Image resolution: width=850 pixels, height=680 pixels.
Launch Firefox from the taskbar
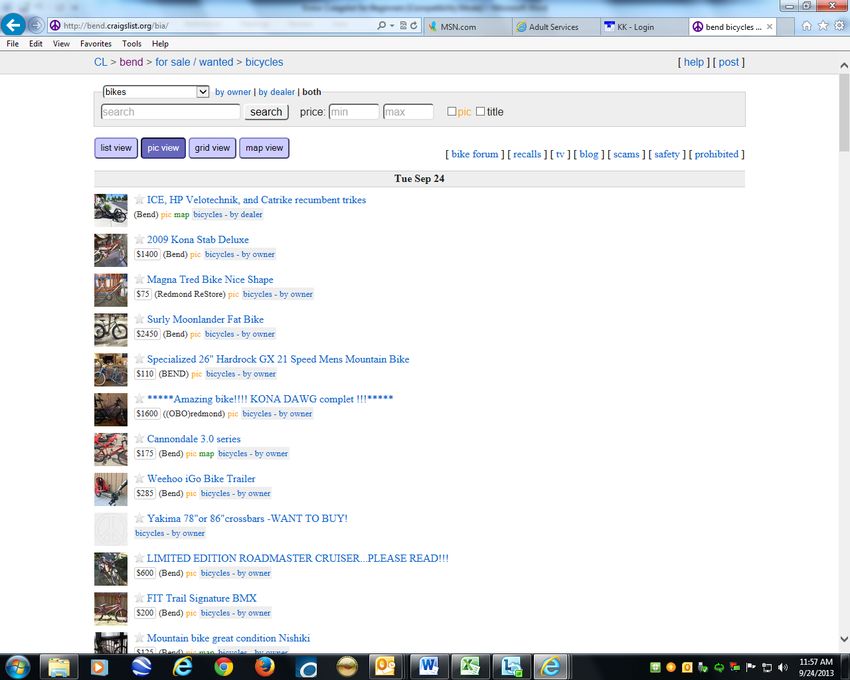pos(265,666)
